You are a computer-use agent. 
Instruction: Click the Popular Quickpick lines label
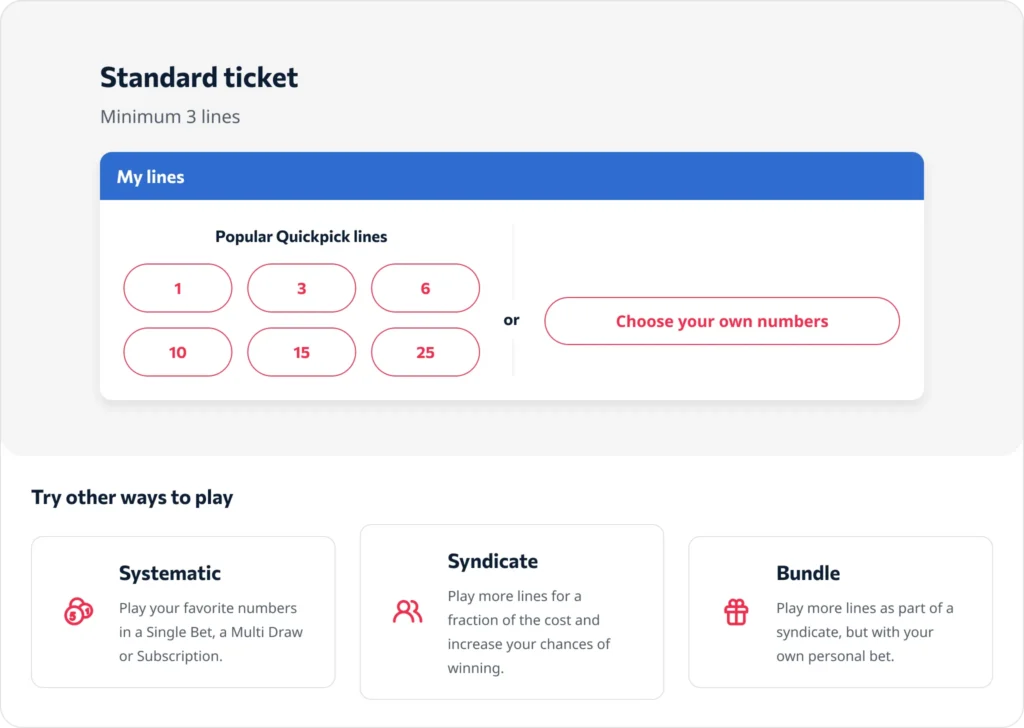[301, 237]
